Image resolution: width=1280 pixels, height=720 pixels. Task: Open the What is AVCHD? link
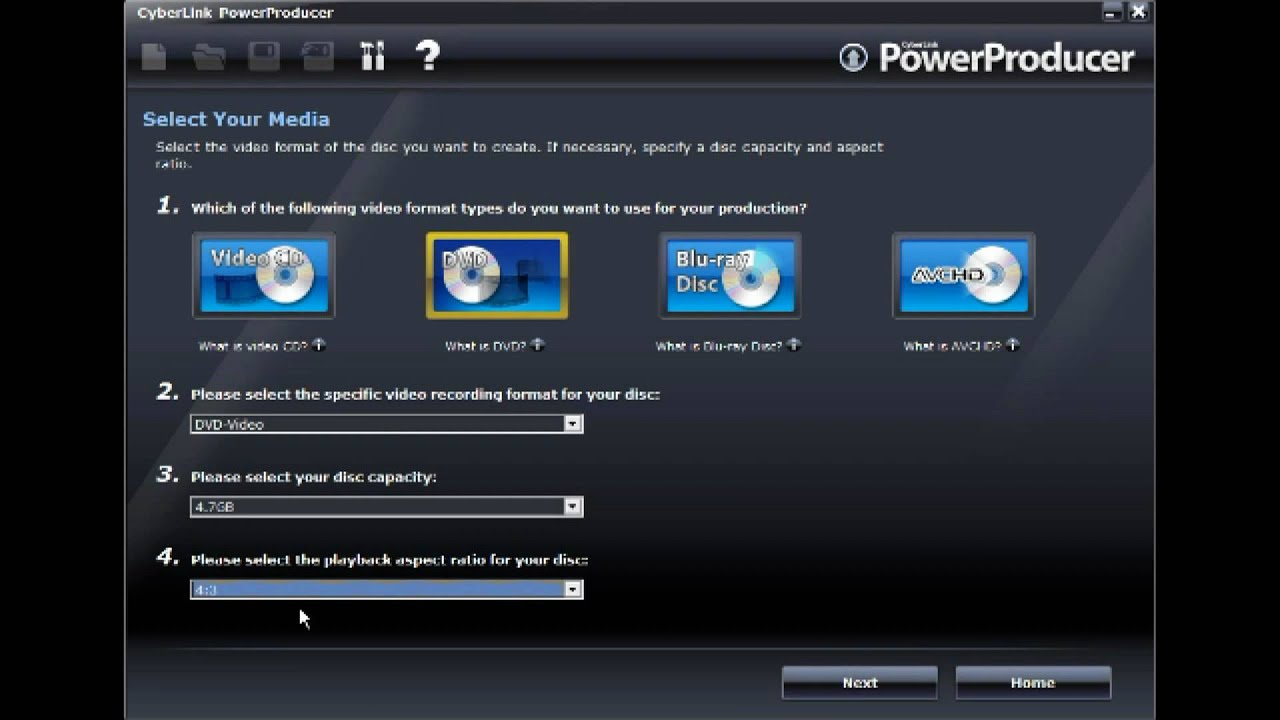point(953,346)
